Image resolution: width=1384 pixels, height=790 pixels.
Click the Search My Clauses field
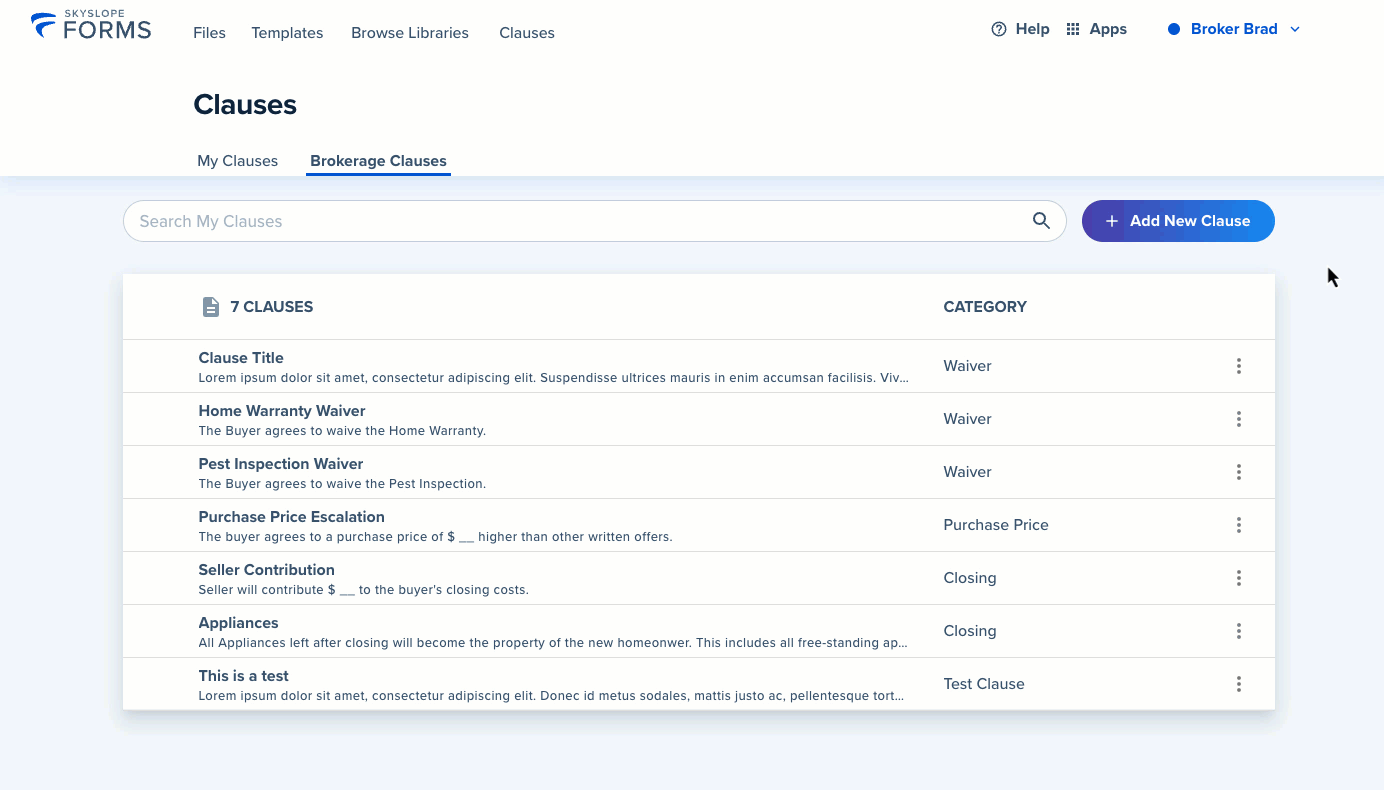[594, 221]
